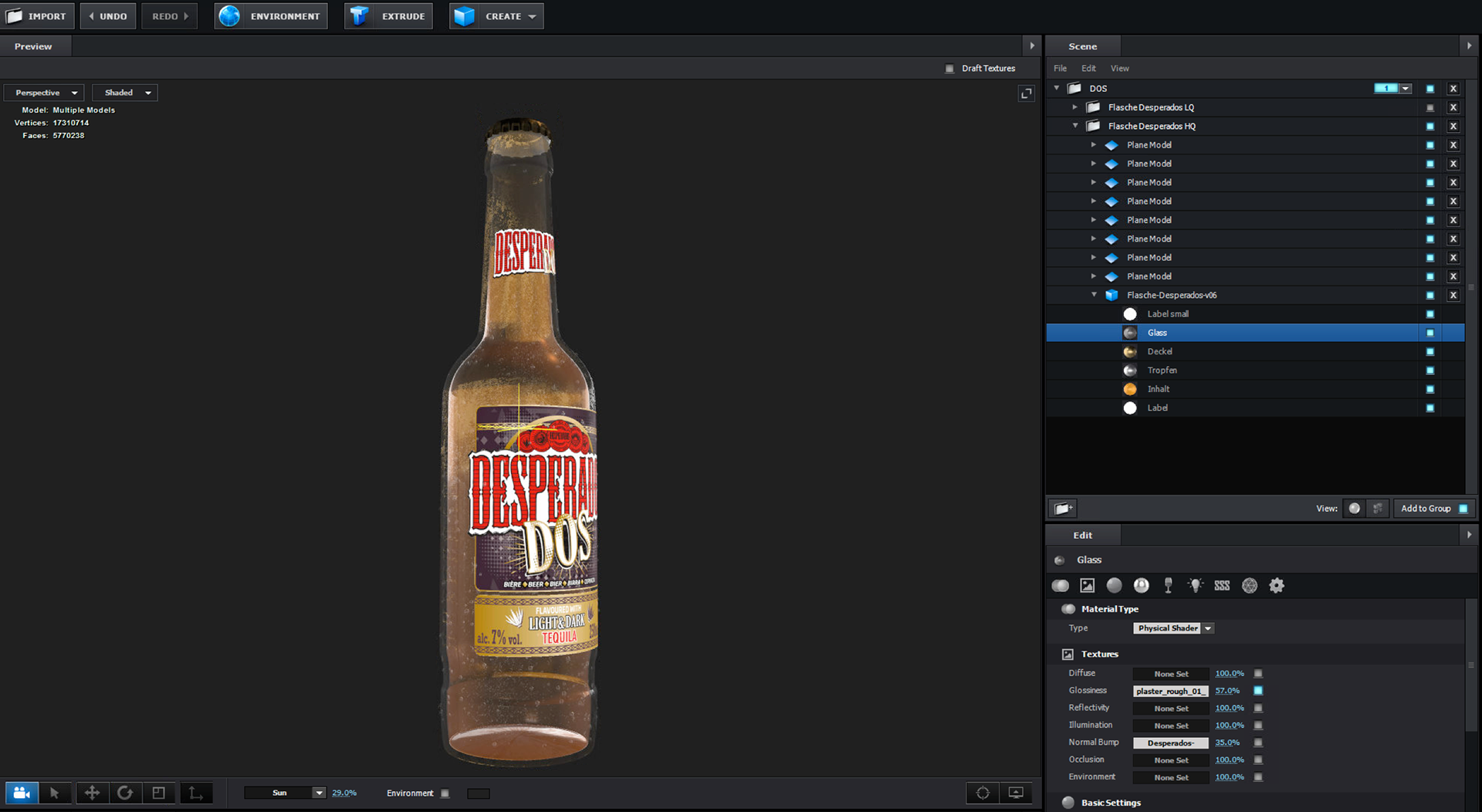Toggle visibility of Flasche Desperados LQ
Screen dimensions: 1482x812
click(1430, 107)
